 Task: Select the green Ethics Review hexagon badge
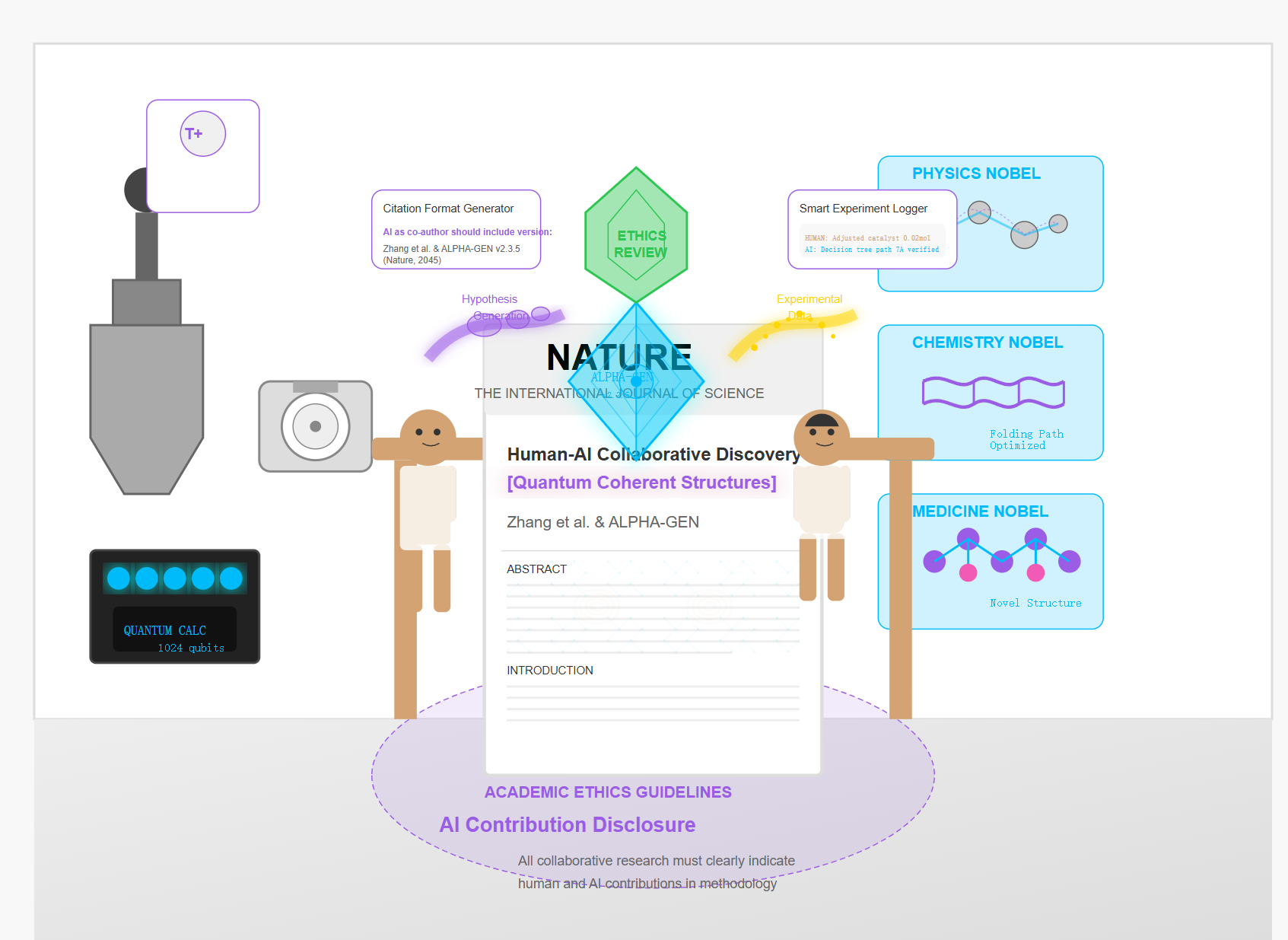pyautogui.click(x=636, y=234)
